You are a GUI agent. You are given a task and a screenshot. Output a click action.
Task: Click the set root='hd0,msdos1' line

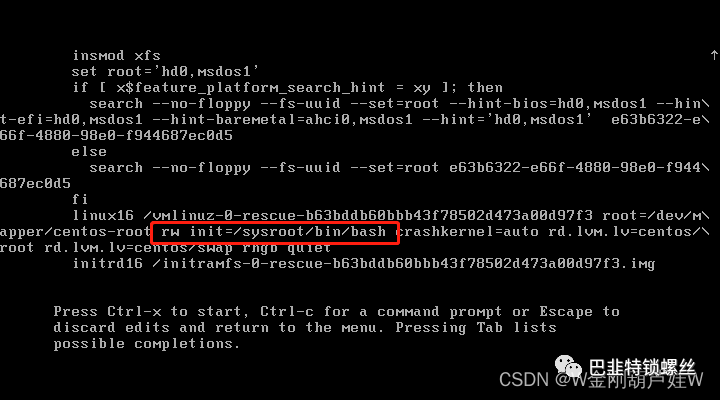(x=165, y=72)
